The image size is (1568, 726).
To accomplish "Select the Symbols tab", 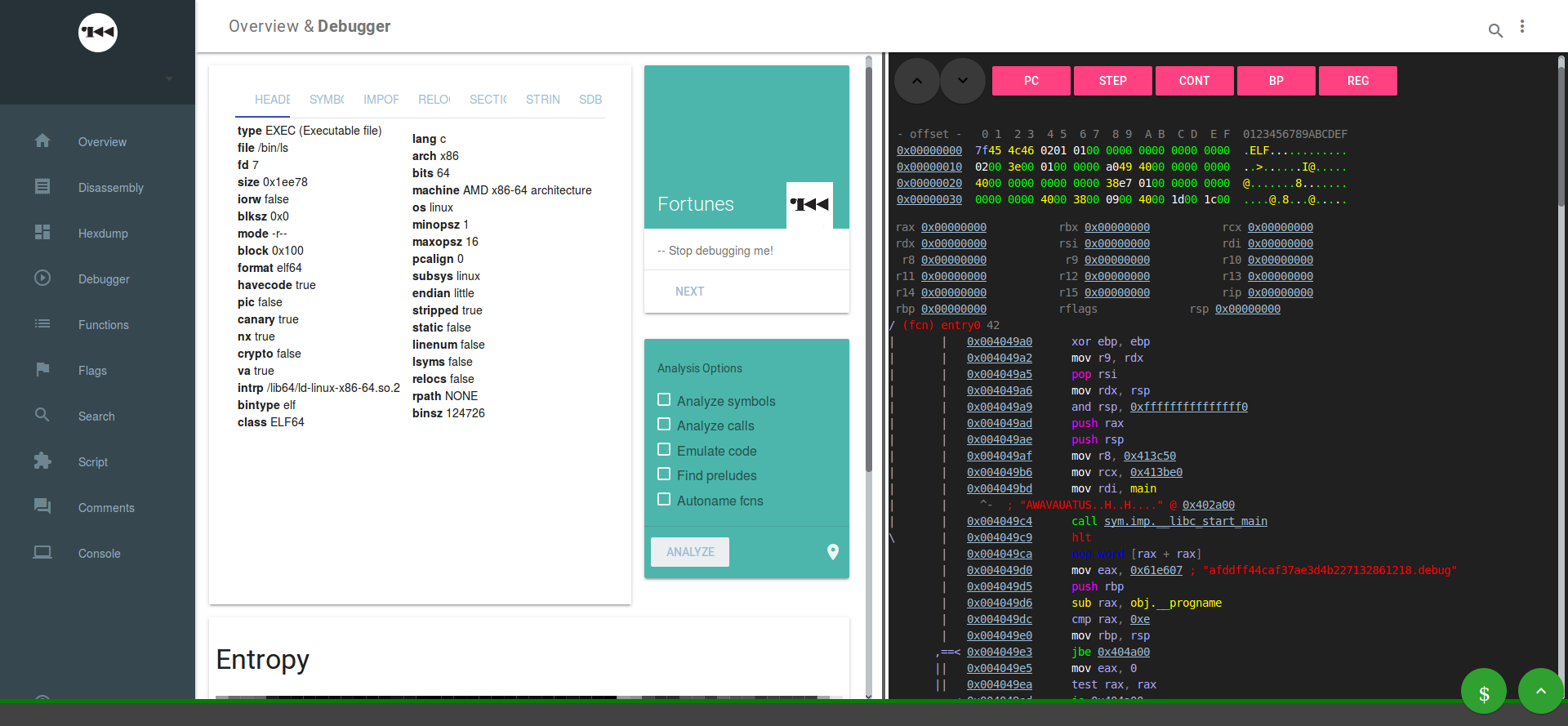I will [327, 100].
